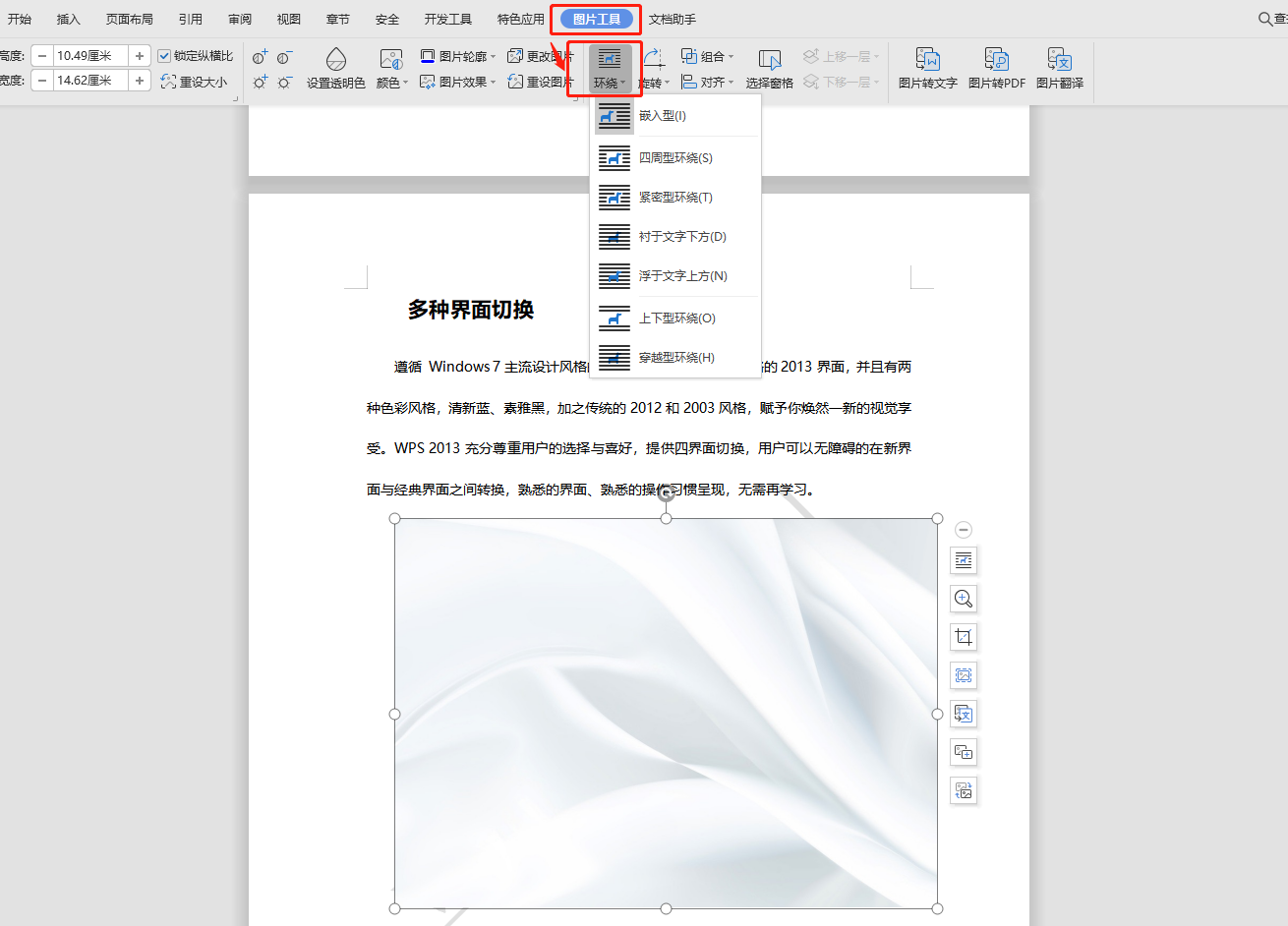Click the search magnifier icon at top right
This screenshot has height=926, width=1288.
point(1265,19)
